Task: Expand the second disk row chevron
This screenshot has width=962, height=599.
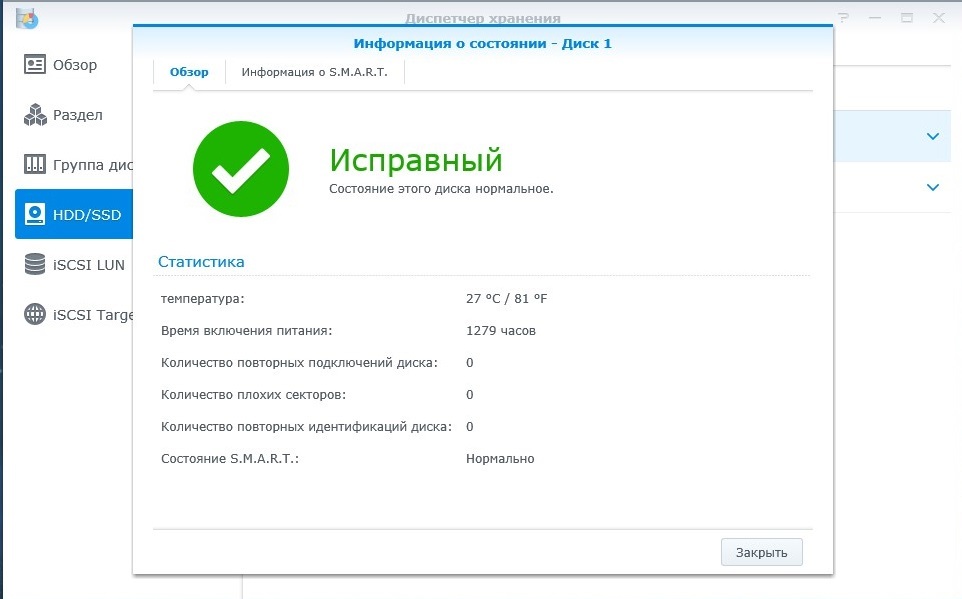Action: (932, 187)
